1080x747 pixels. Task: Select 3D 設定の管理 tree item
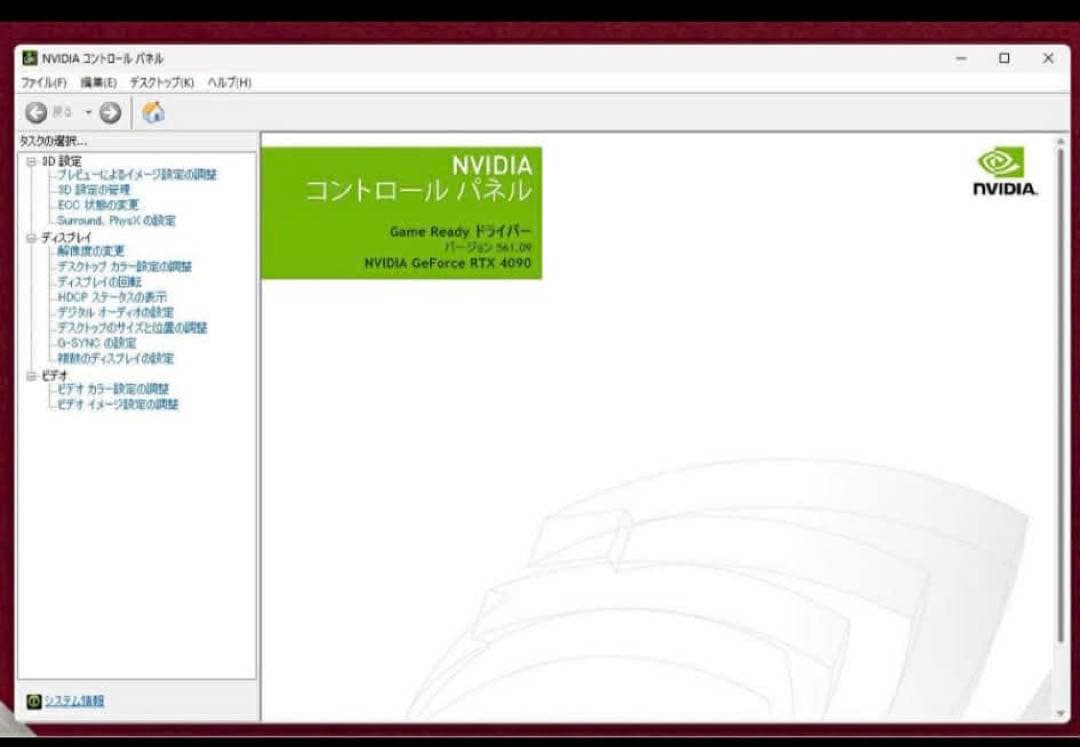coord(94,190)
